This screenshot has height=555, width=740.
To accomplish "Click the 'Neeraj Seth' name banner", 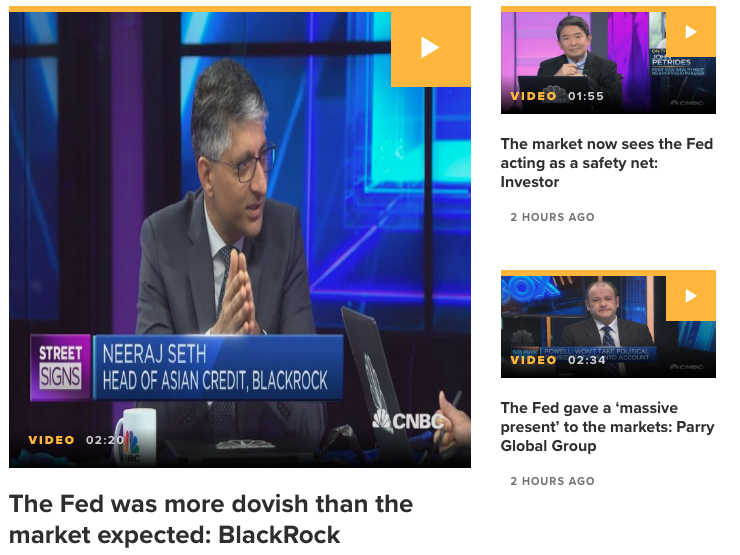I will tap(219, 368).
